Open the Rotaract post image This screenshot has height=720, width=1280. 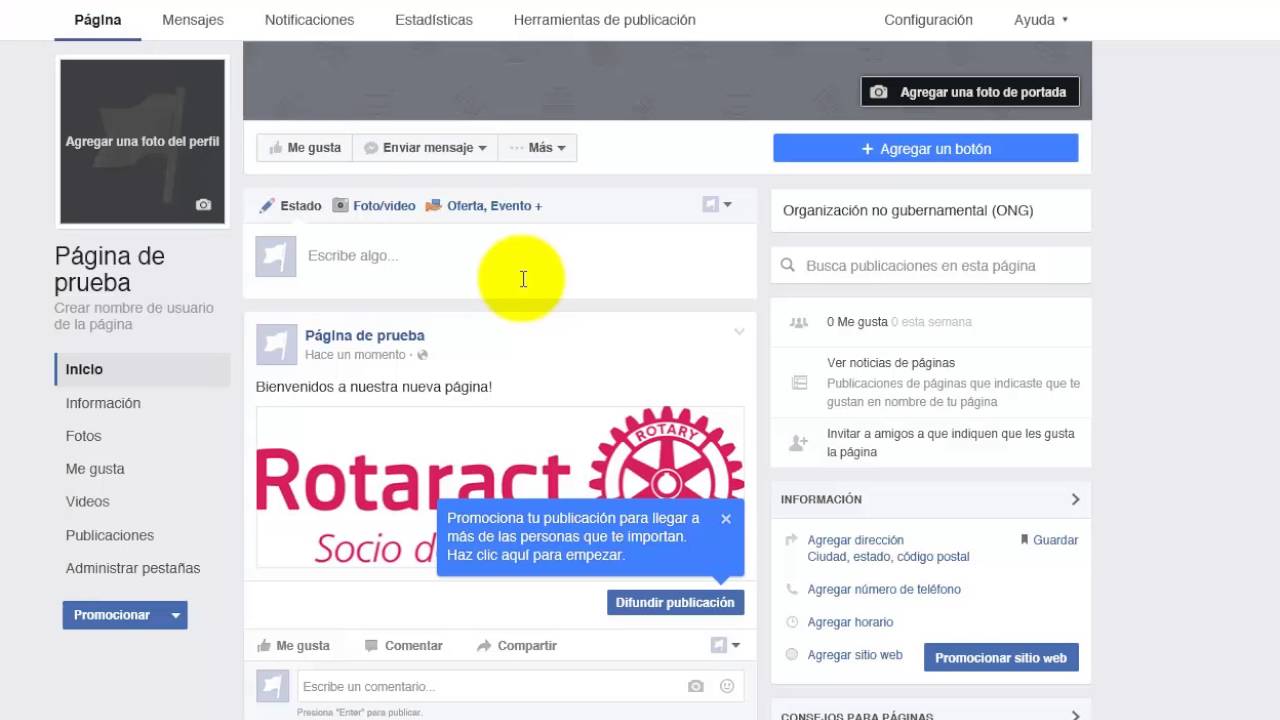(500, 487)
